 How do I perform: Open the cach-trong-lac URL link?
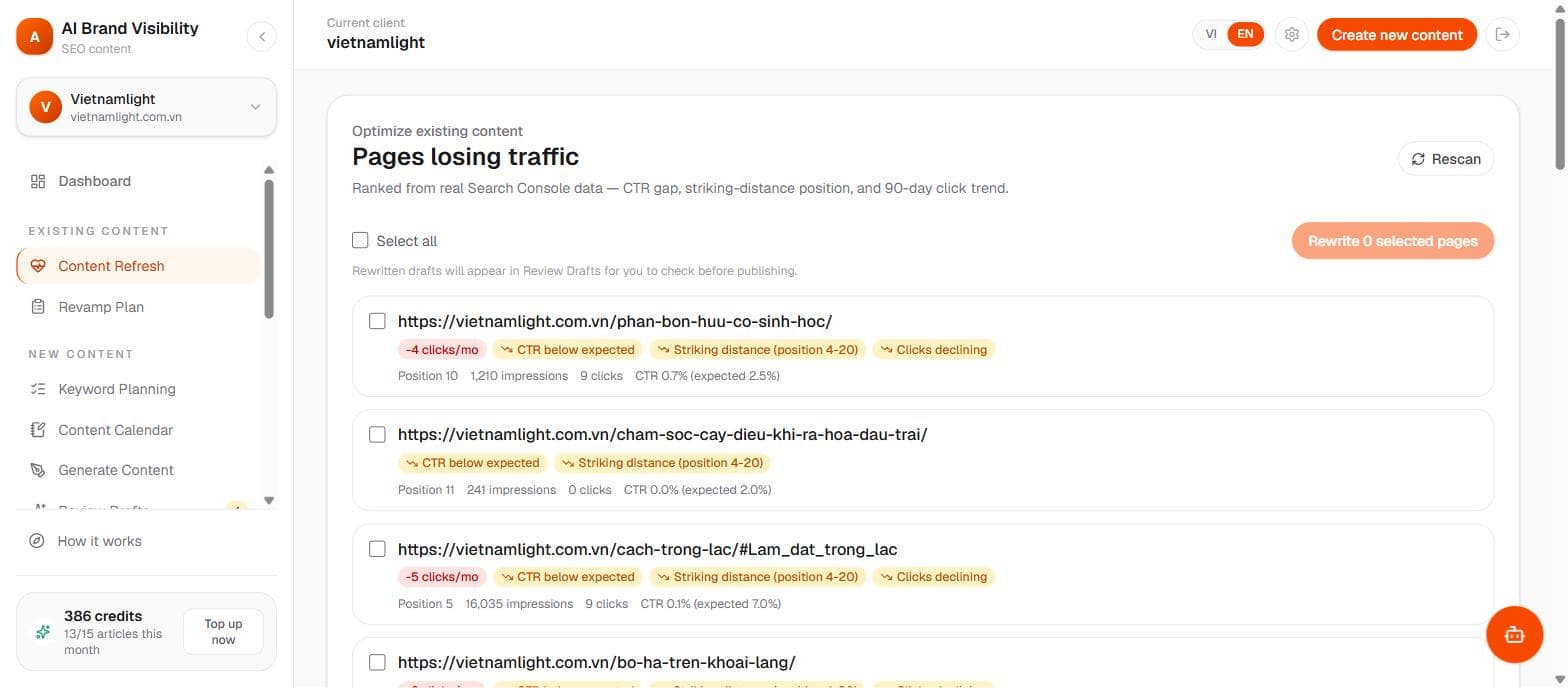[647, 549]
